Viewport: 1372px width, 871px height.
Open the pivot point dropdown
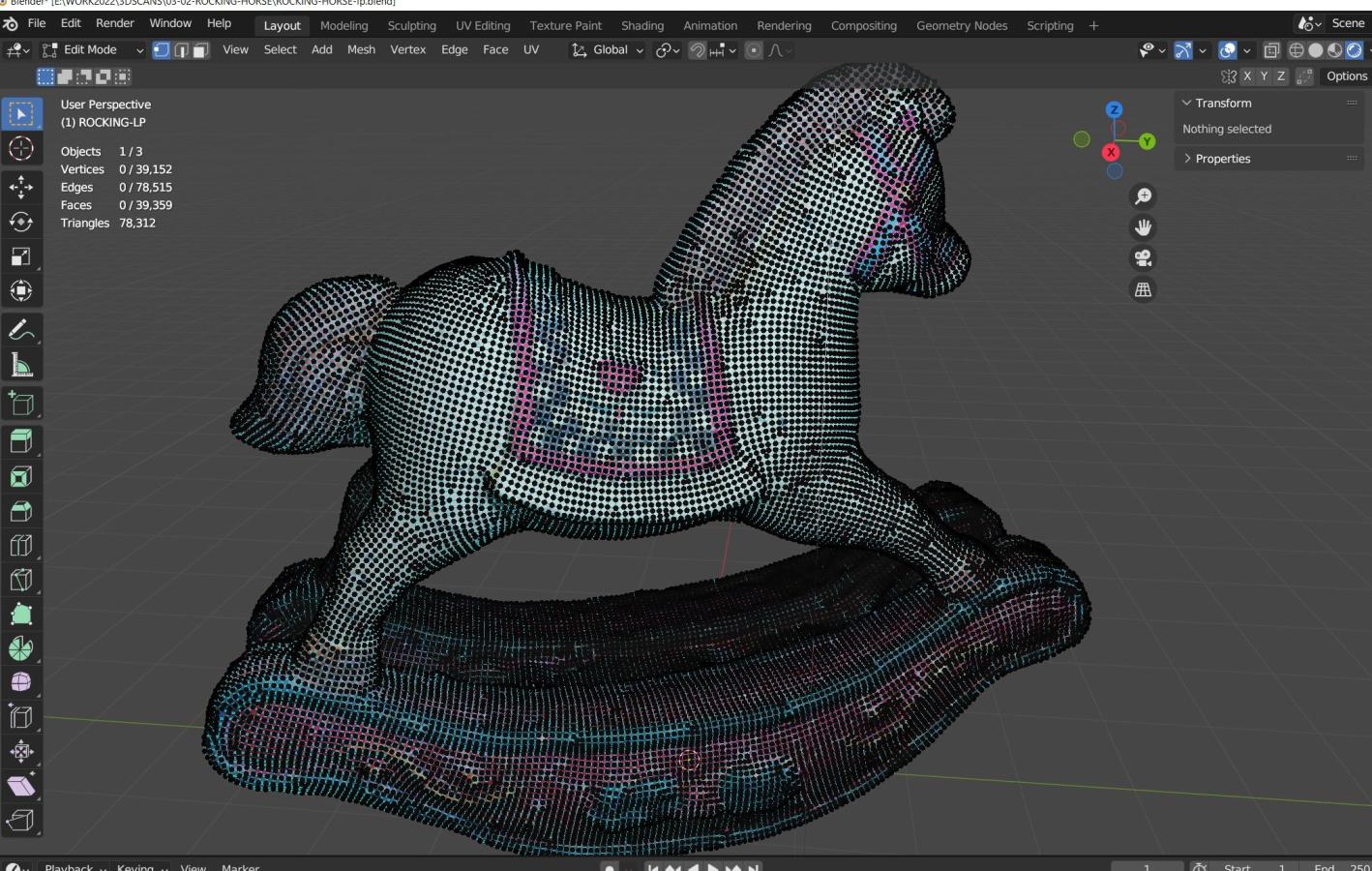[x=668, y=50]
